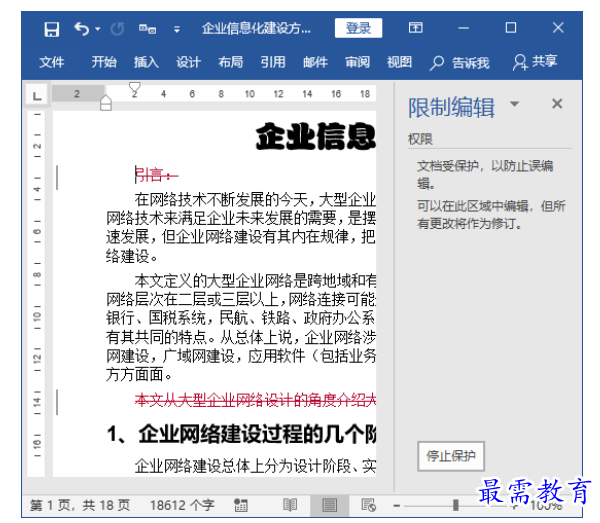Screen dimensions: 600x523
Task: Go to the 审阅 tab
Action: tap(357, 62)
